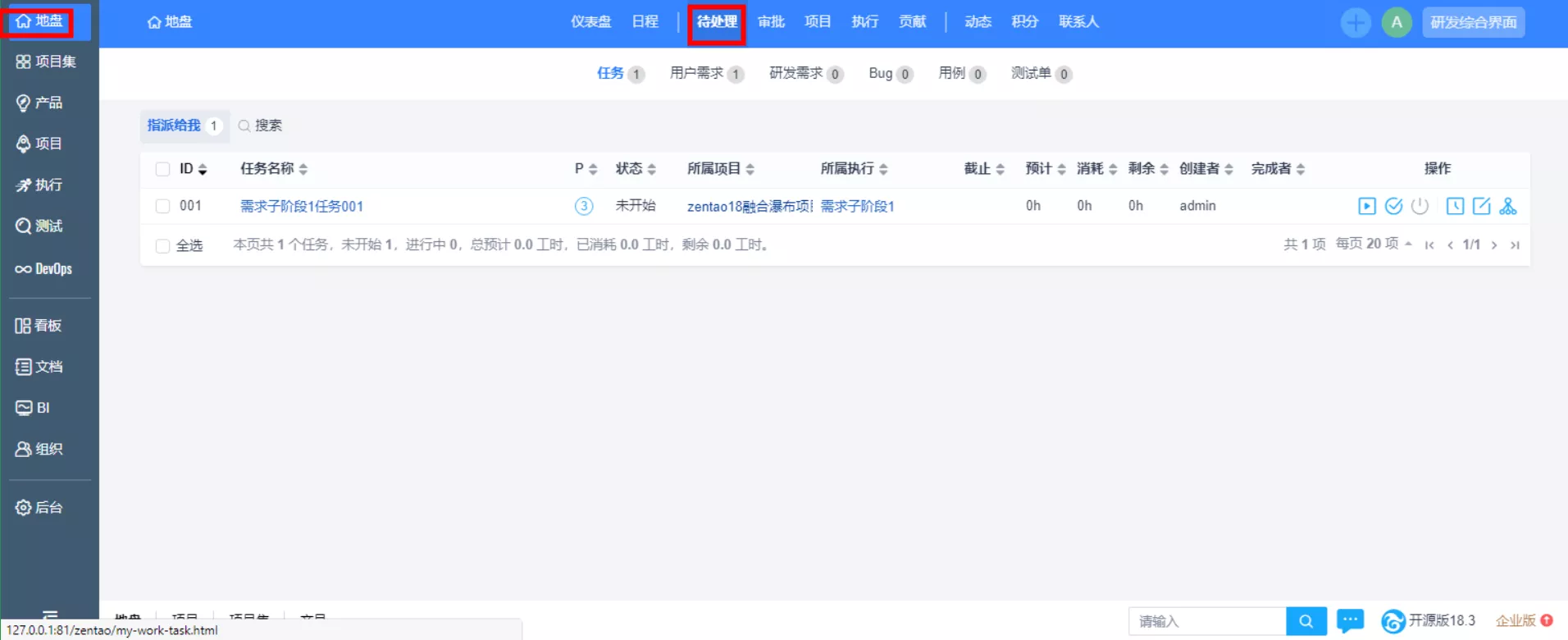Viewport: 1568px width, 640px height.
Task: Open execution link 需求子阶段1
Action: 857,207
